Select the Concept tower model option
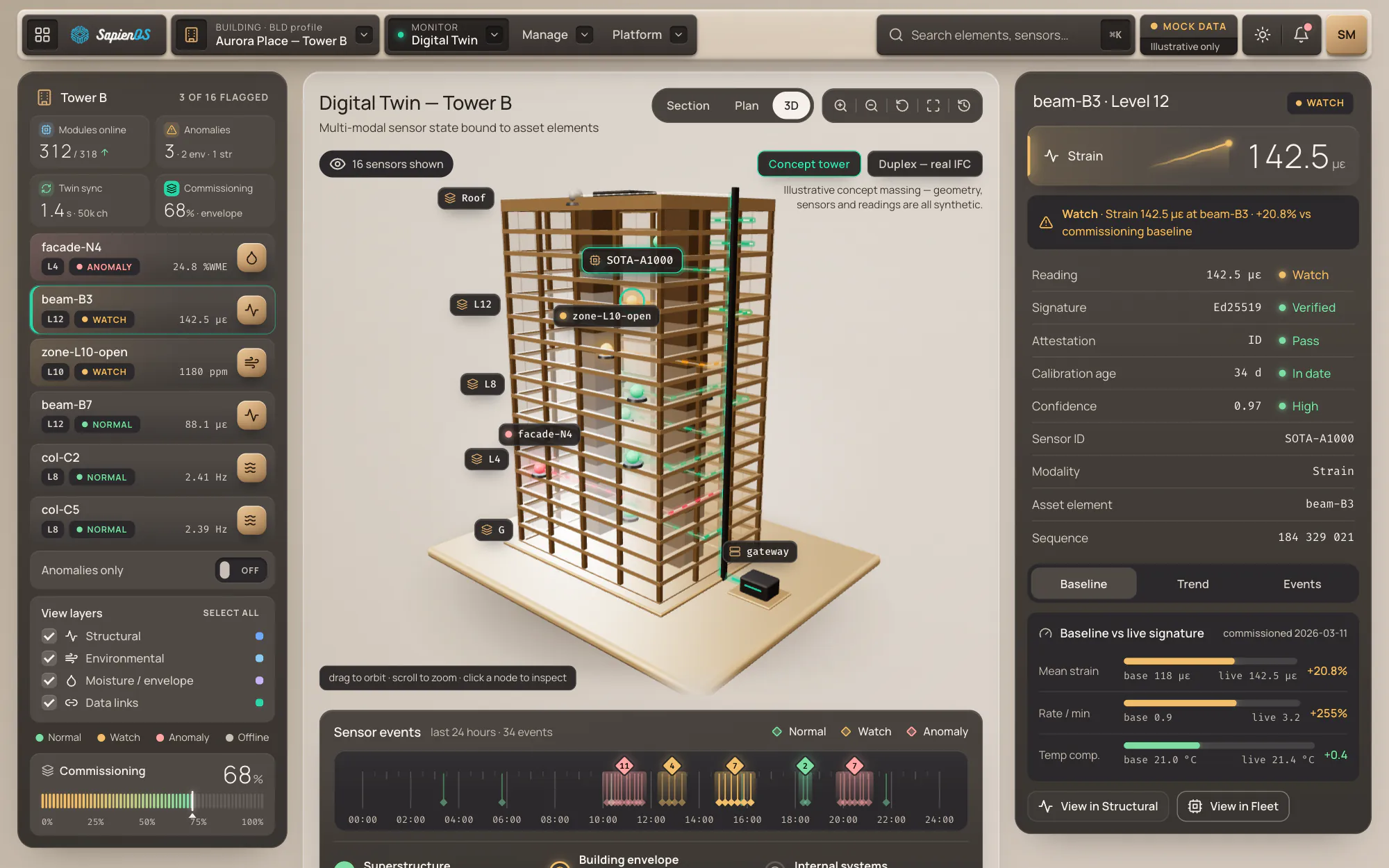 tap(809, 164)
